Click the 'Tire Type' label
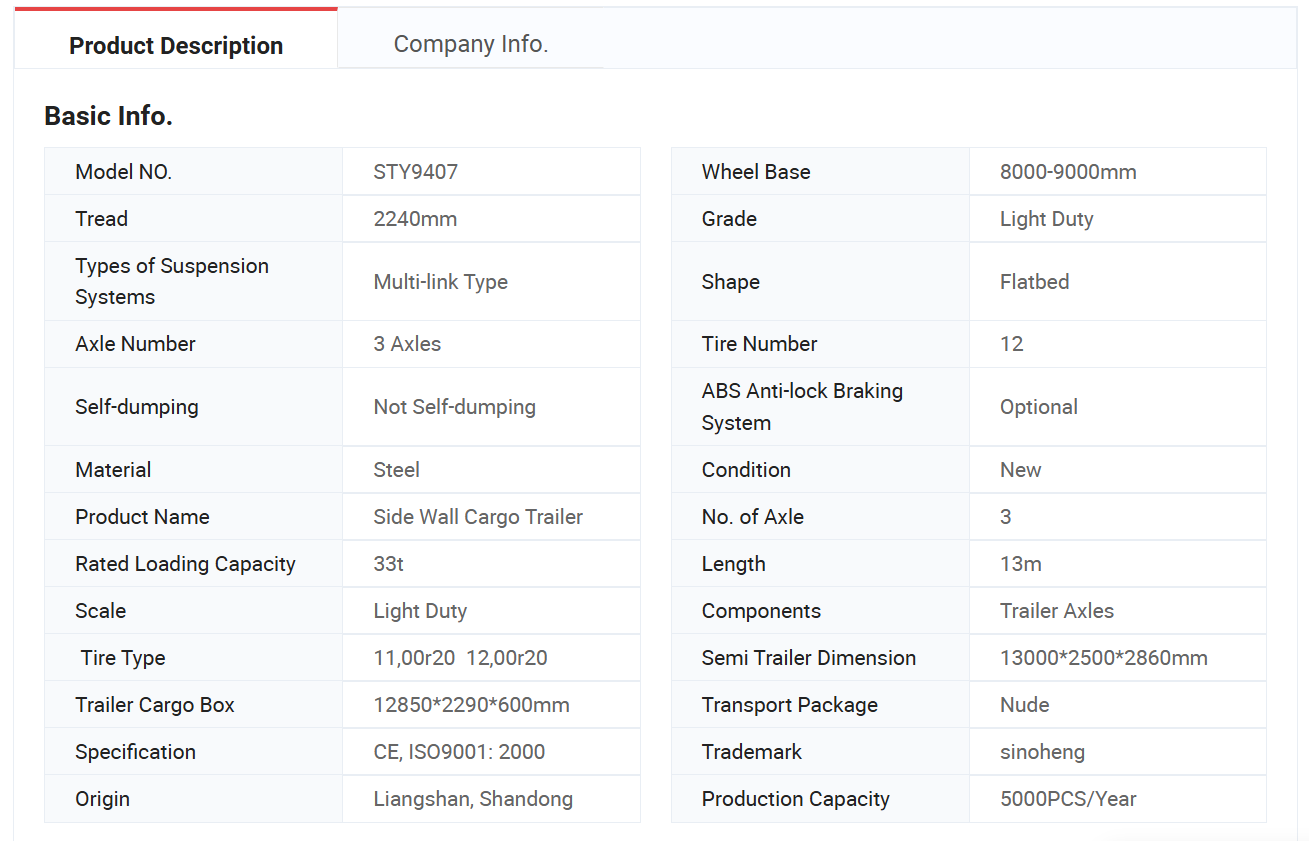Viewport: 1309px width, 841px height. [123, 658]
